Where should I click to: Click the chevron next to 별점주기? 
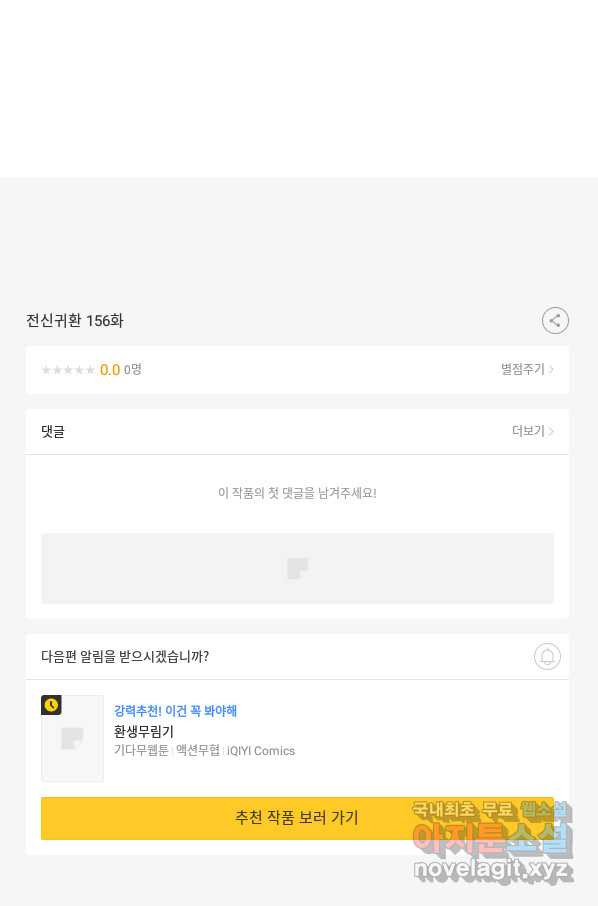(551, 369)
